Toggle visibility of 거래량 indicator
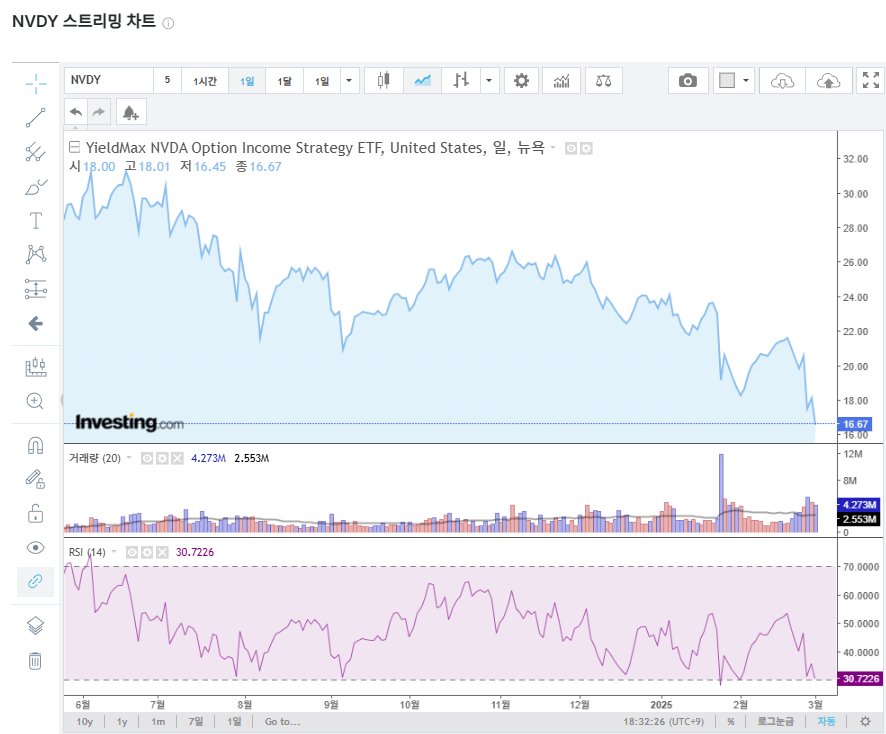 click(x=147, y=458)
